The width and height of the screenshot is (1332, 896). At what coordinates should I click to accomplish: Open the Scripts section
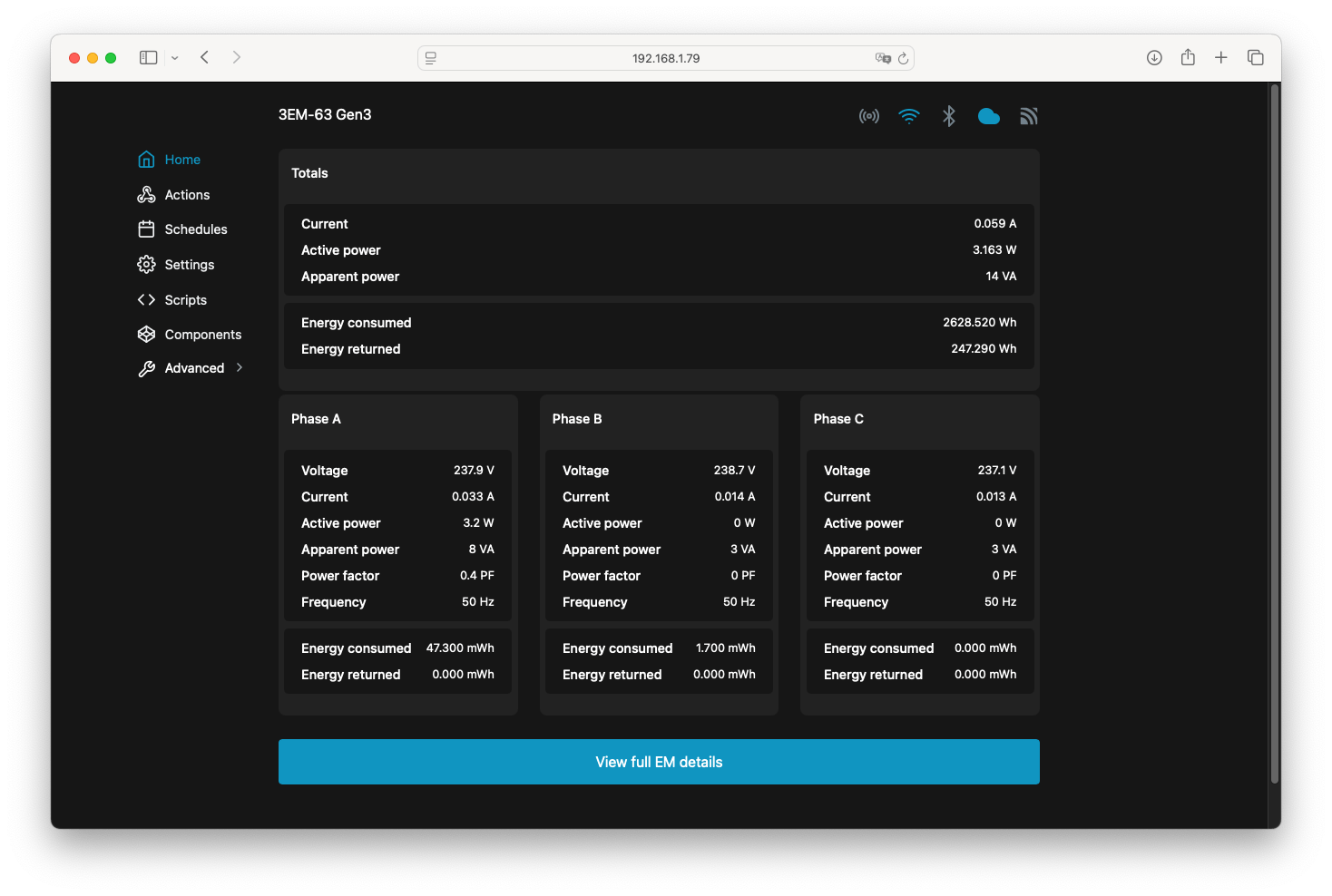(x=185, y=300)
